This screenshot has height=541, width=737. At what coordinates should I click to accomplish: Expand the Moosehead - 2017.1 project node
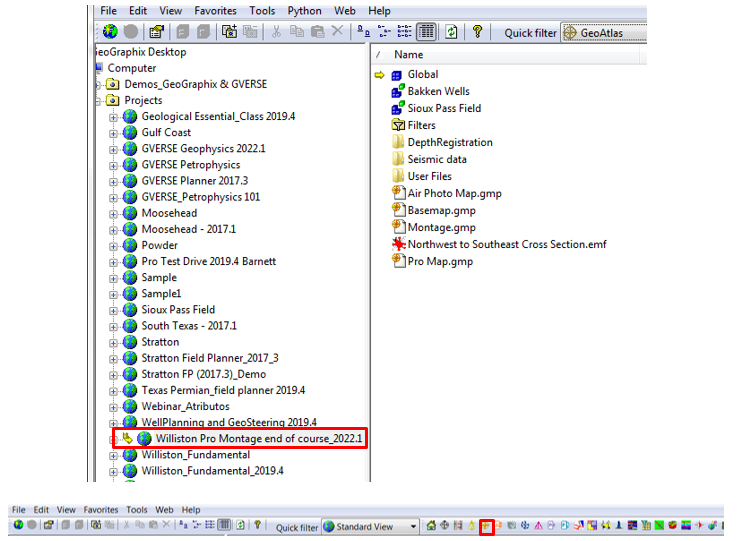tap(113, 230)
